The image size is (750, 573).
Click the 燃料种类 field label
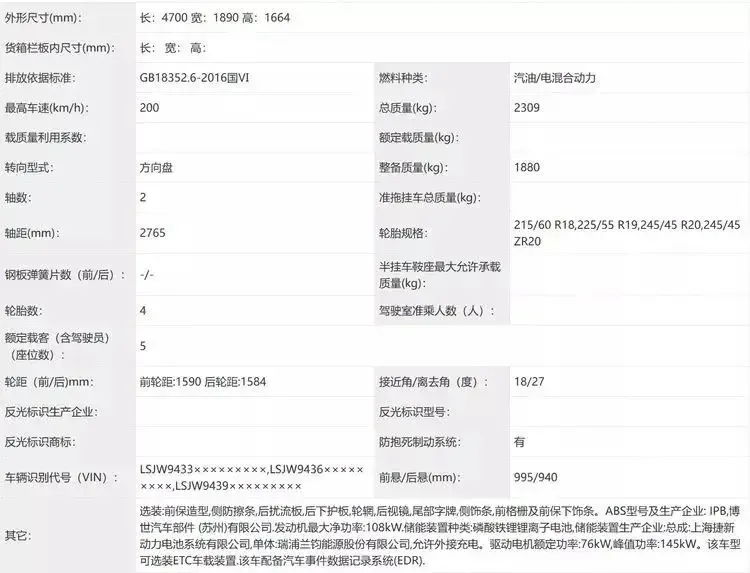(402, 78)
